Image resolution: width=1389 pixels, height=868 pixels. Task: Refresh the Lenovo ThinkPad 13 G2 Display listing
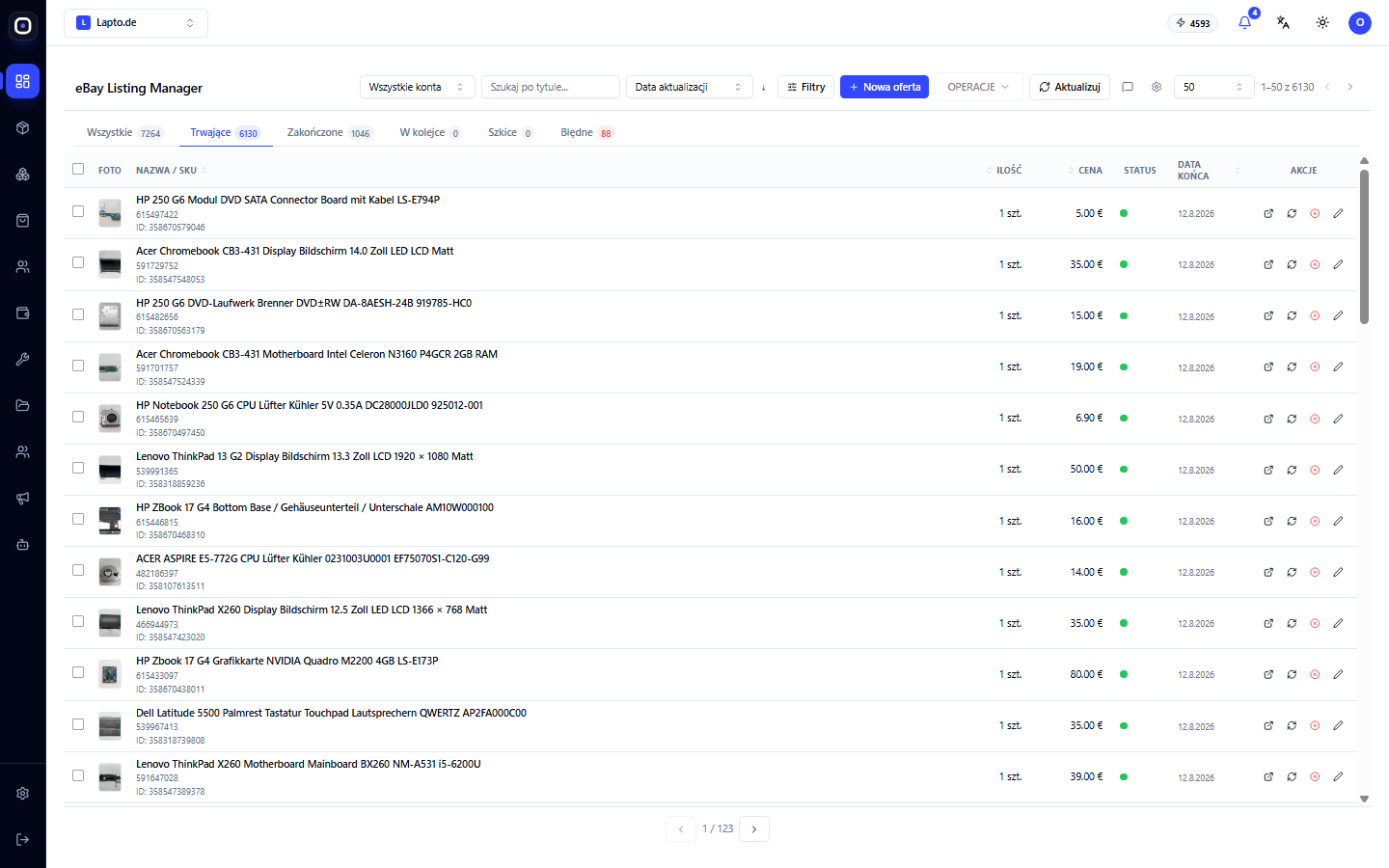click(x=1292, y=471)
